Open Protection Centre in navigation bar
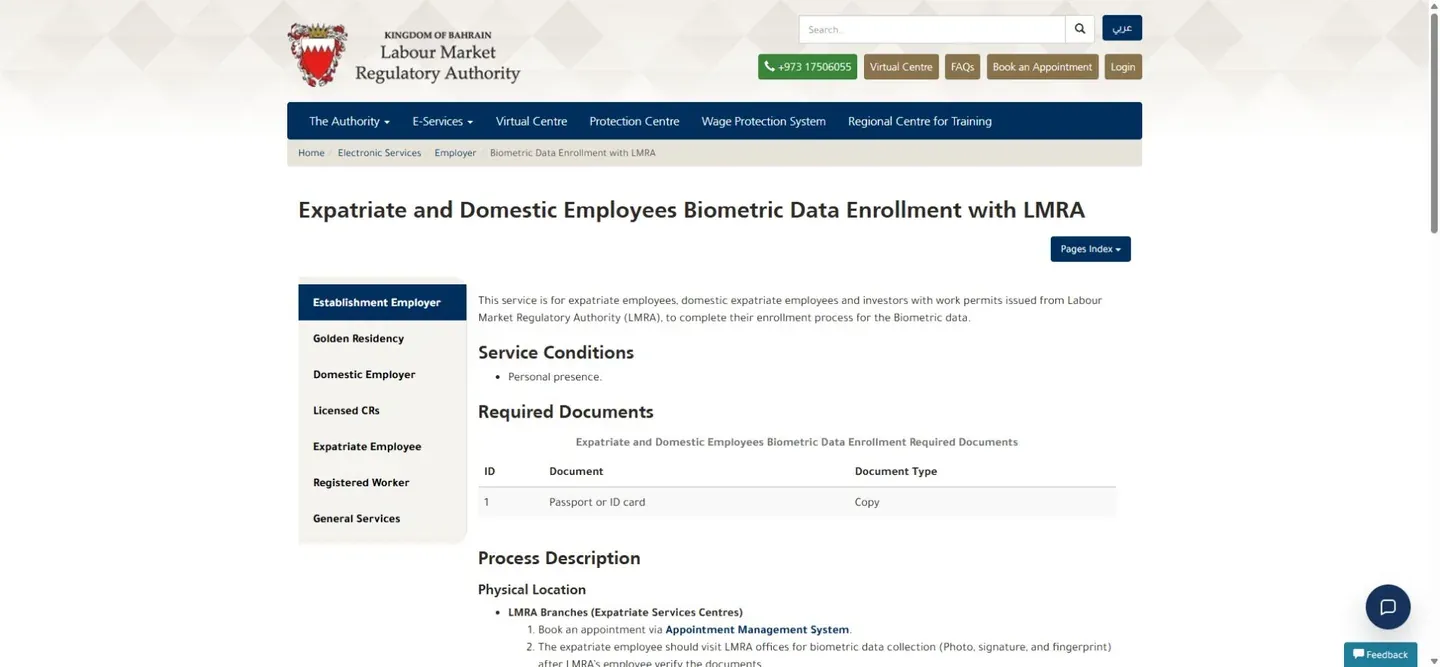Screen dimensions: 1440x667 tap(634, 121)
